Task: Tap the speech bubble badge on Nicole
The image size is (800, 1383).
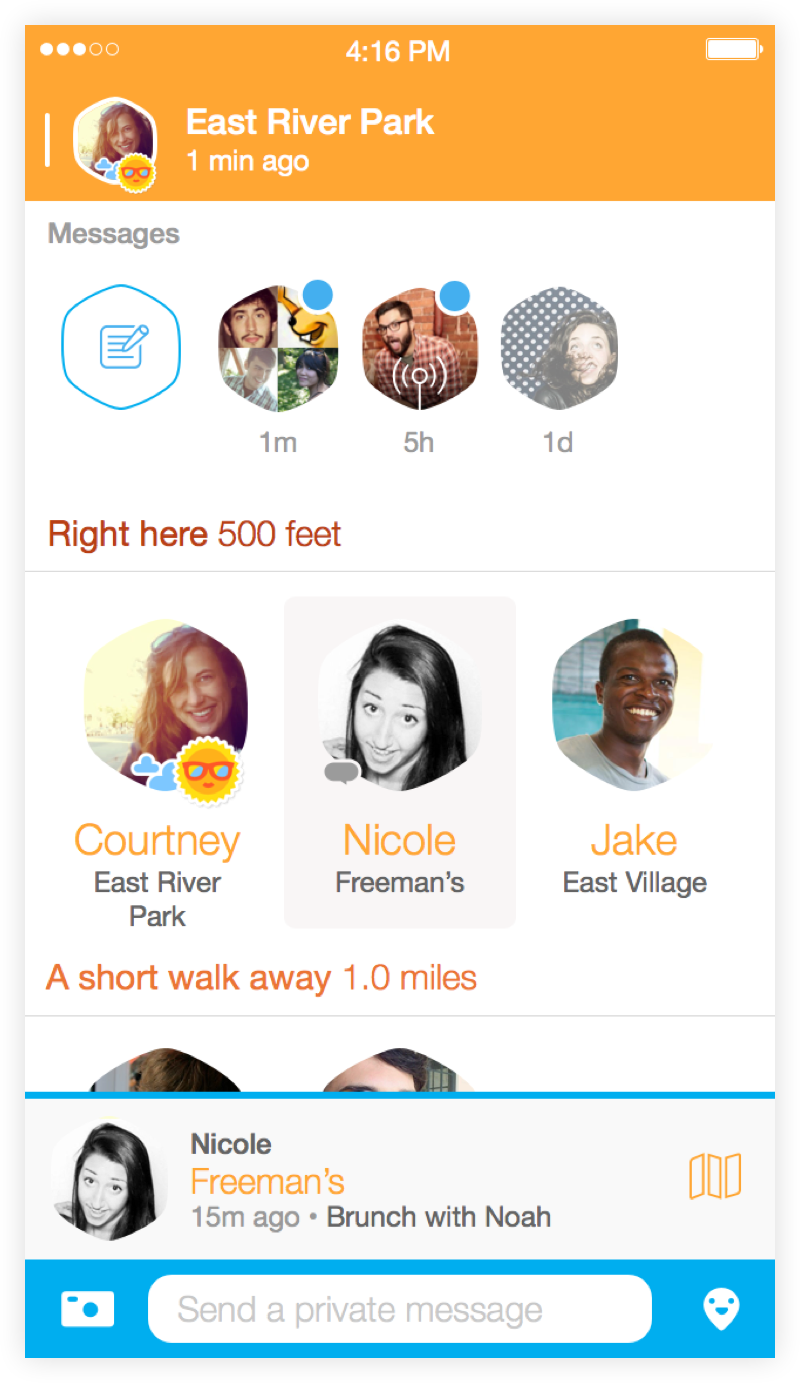Action: coord(342,771)
